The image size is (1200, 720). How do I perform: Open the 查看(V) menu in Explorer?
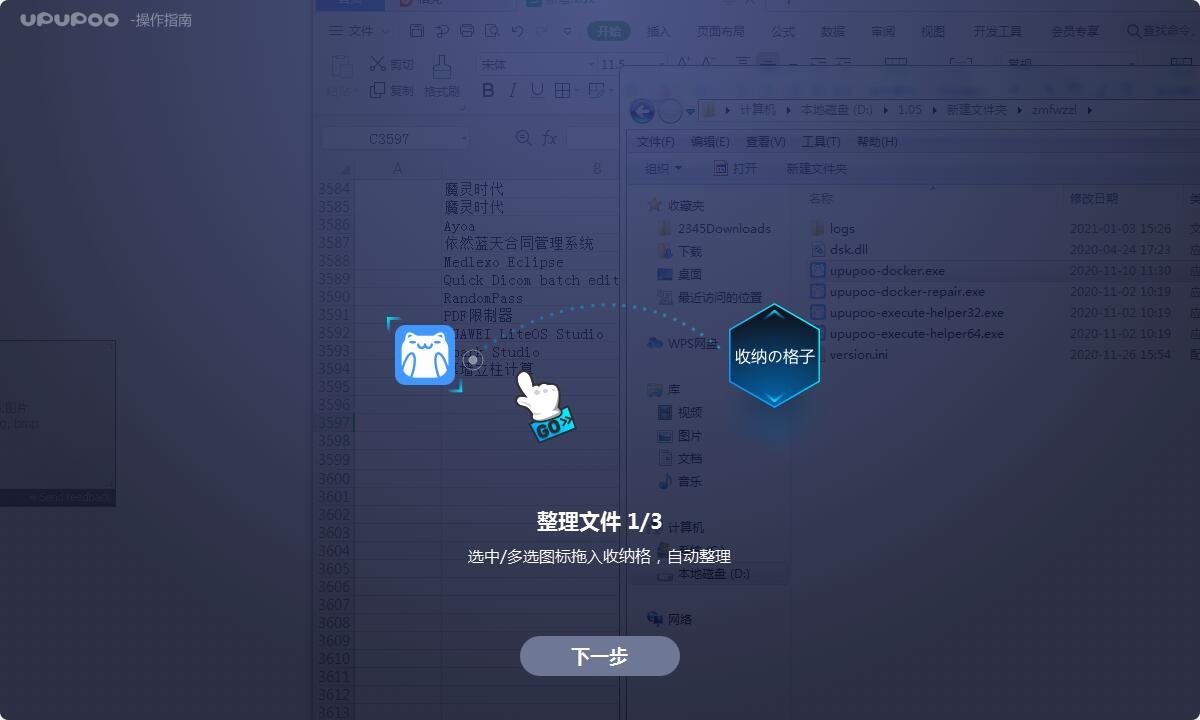tap(765, 141)
